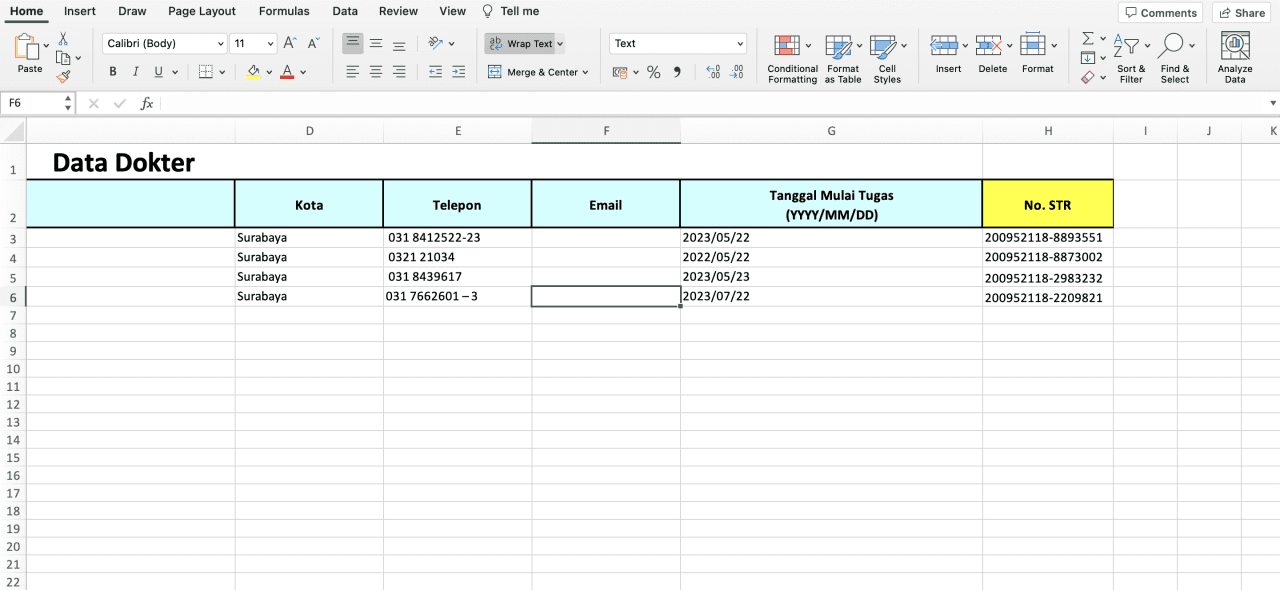Expand the formula bar arrow

click(x=1273, y=103)
